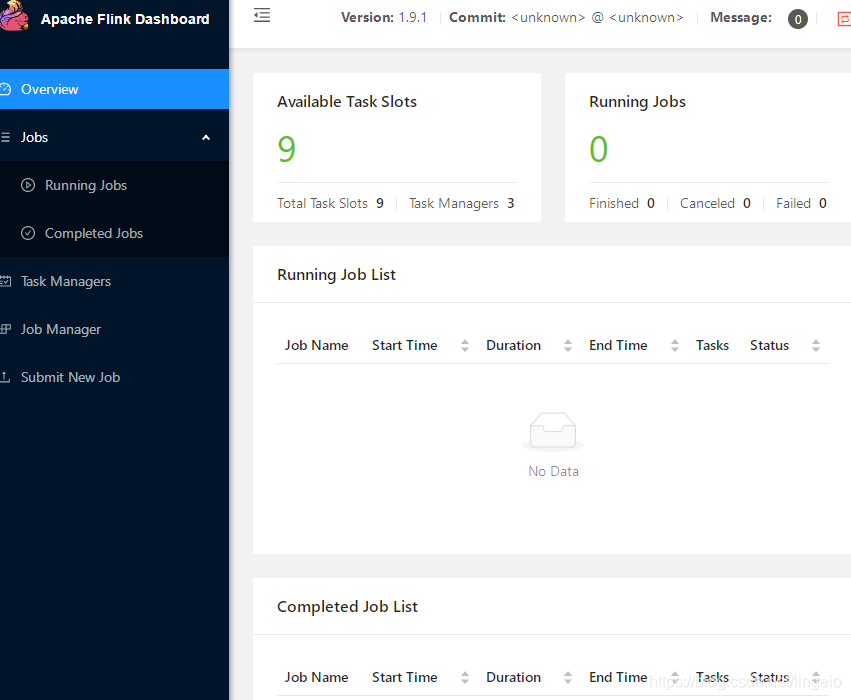Screen dimensions: 851x700
Task: Click the Task Managers schedule icon
Action: tap(5, 281)
